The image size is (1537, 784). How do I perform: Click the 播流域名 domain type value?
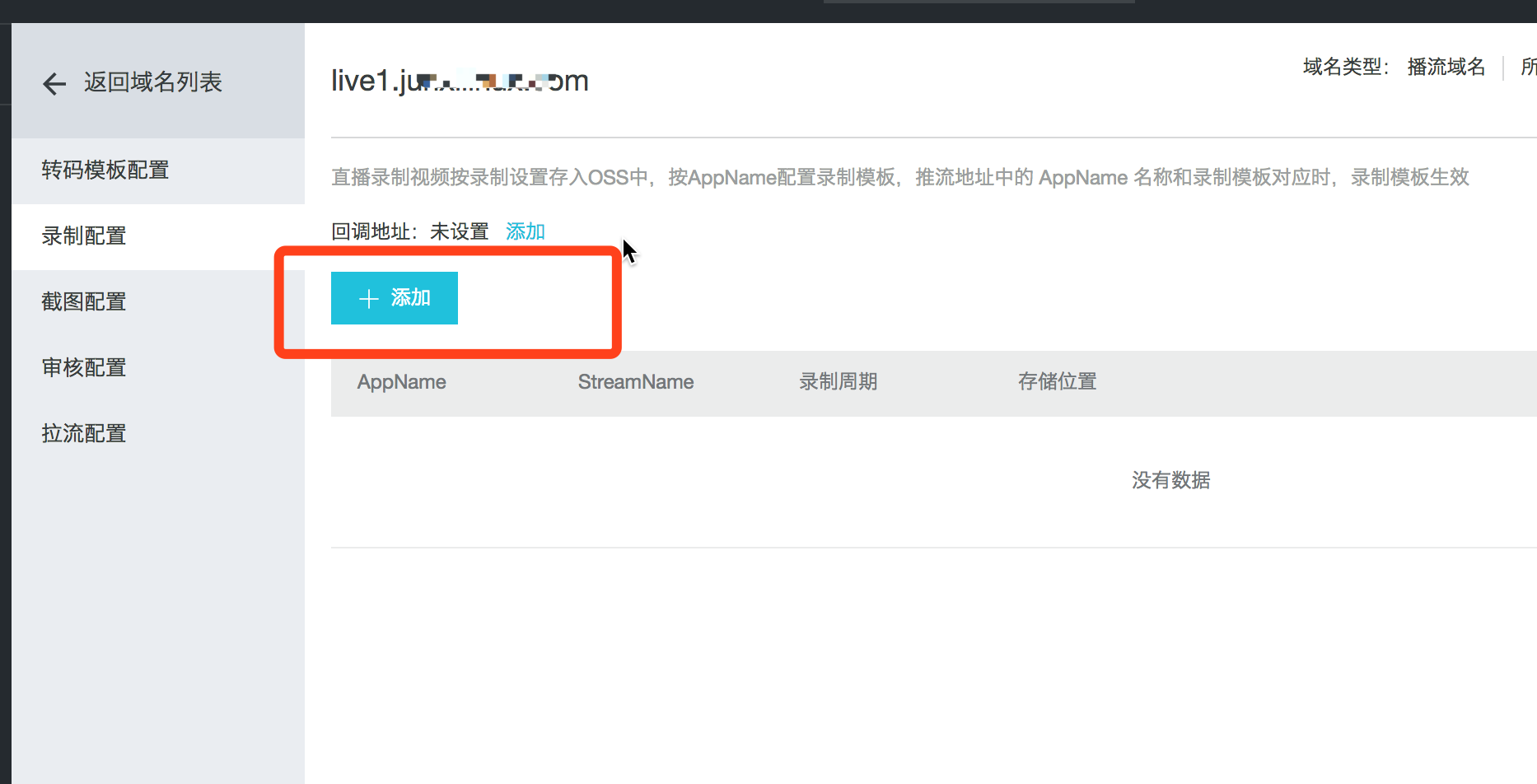click(1446, 67)
